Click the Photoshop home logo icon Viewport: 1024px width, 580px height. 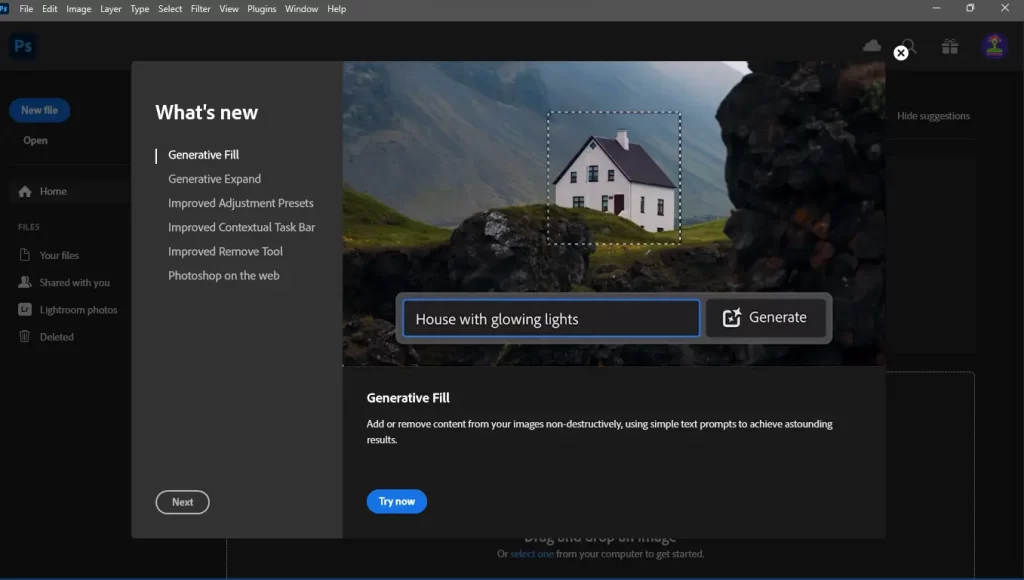pyautogui.click(x=22, y=46)
